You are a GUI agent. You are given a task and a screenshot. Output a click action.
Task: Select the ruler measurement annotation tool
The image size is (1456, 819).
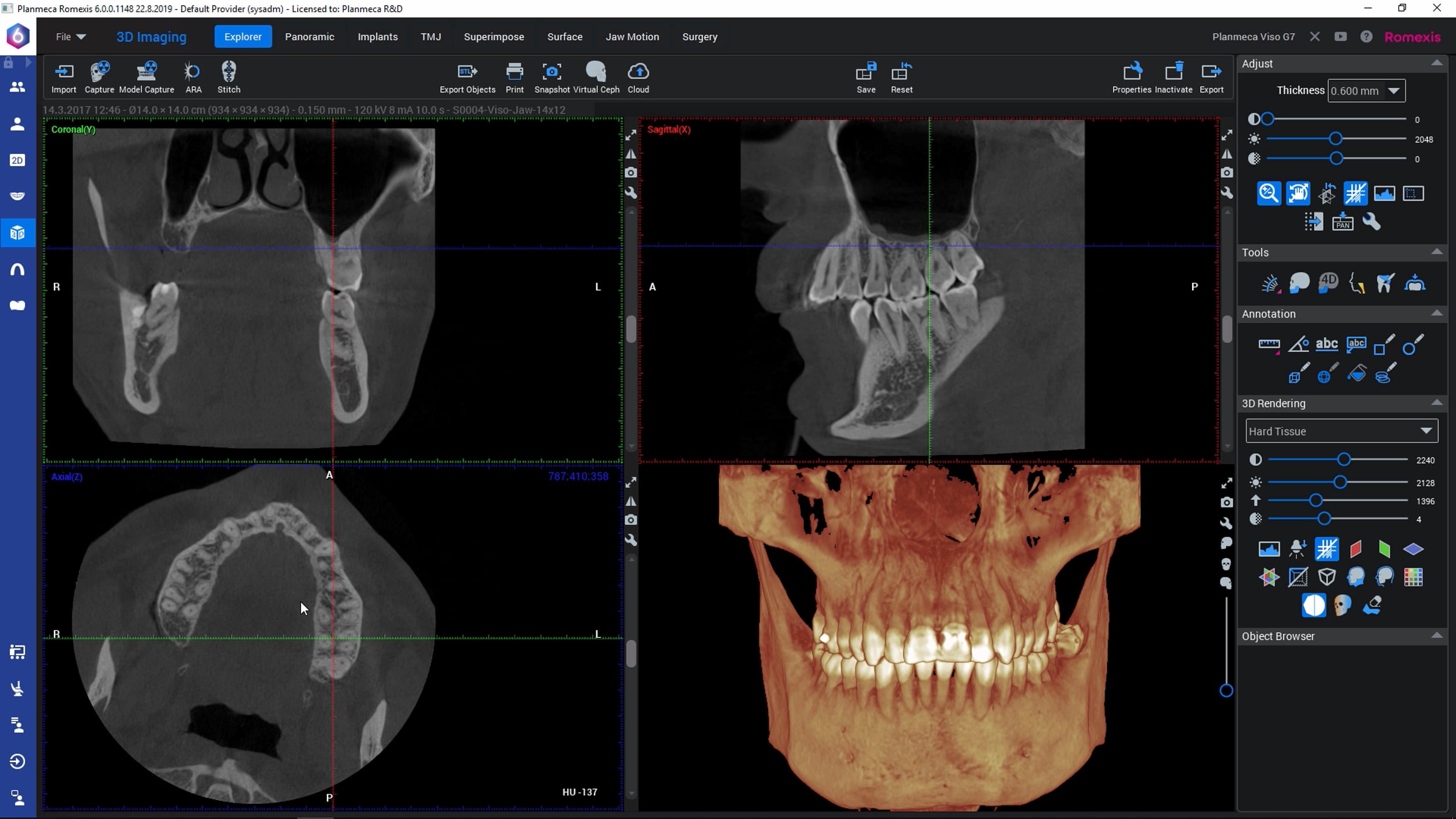pos(1269,345)
